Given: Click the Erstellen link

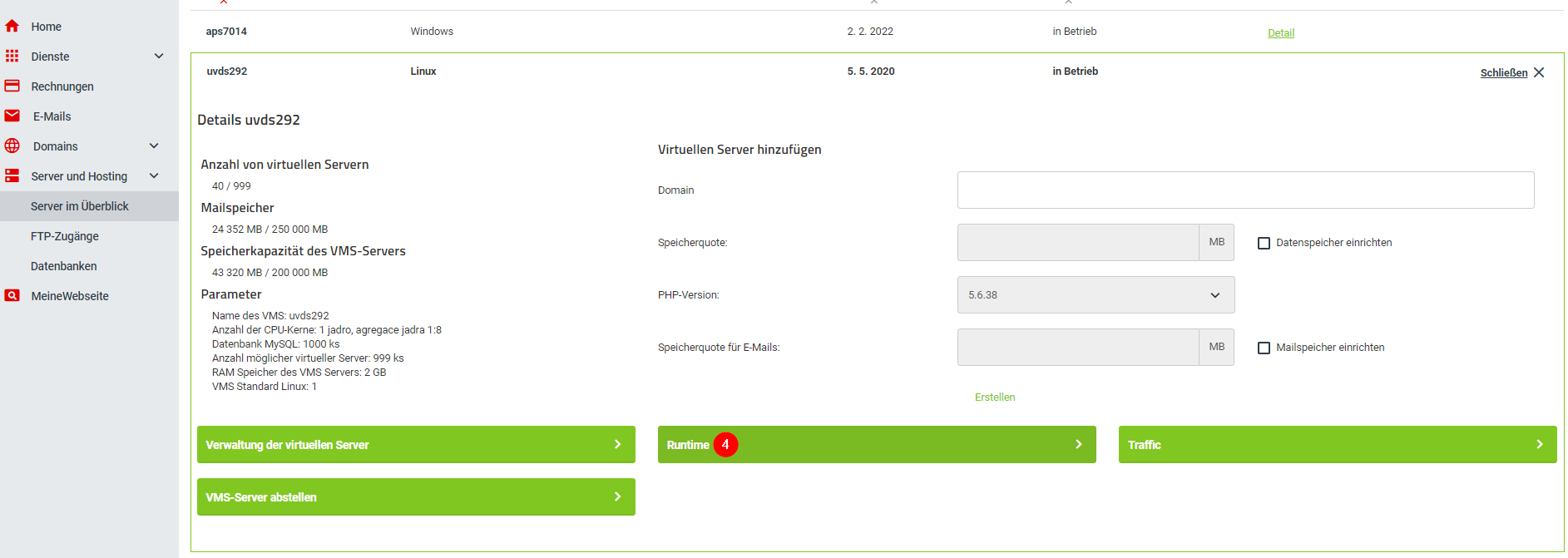Looking at the screenshot, I should 995,398.
